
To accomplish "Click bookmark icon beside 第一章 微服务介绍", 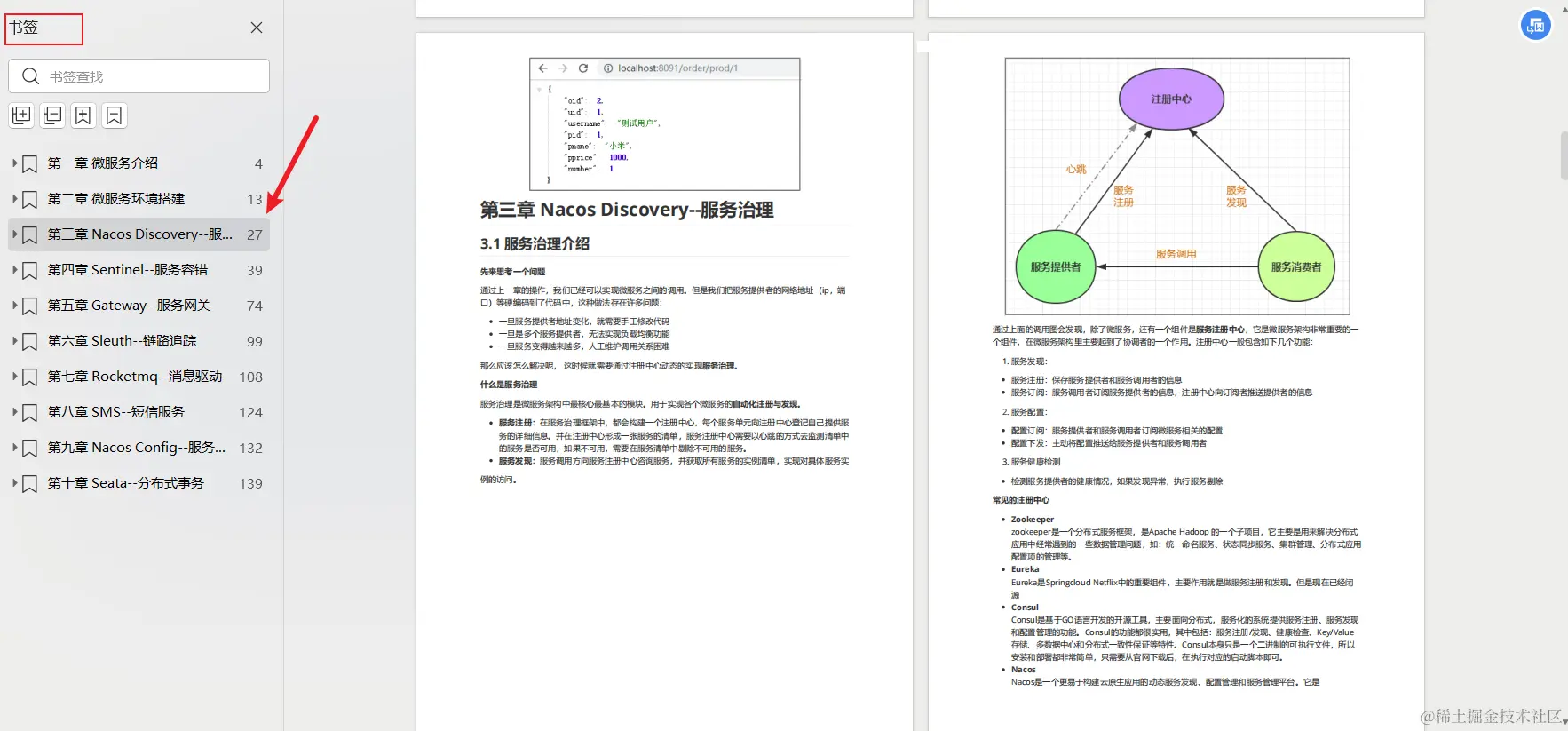I will pyautogui.click(x=30, y=163).
